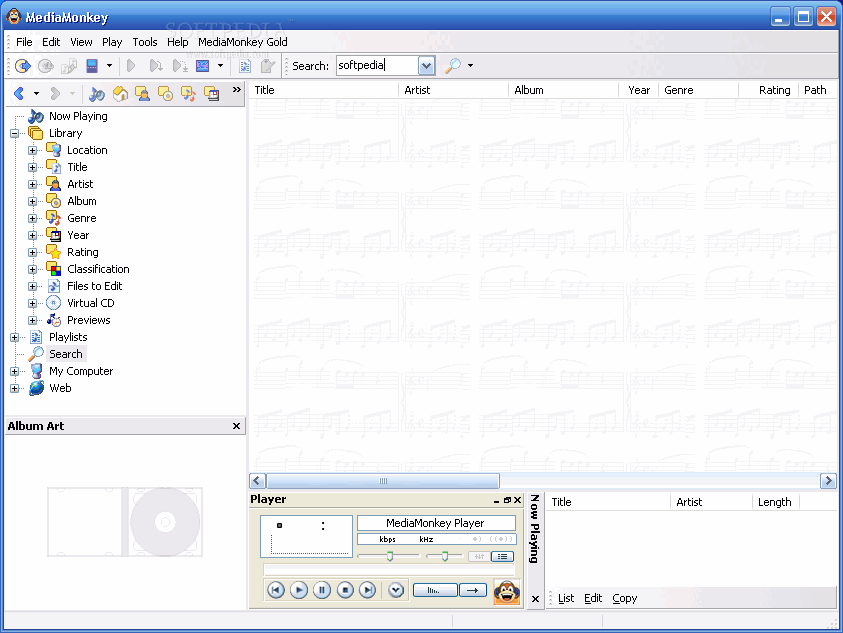Click the Now Playing music-note icon in the tree toolbar

[x=97, y=94]
